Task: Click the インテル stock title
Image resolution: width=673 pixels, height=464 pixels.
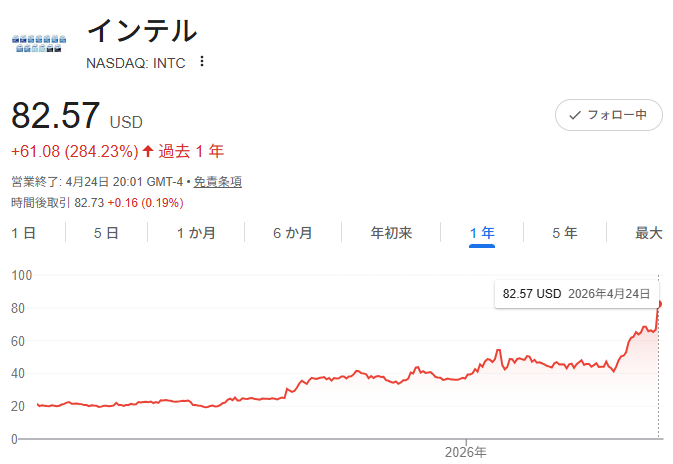Action: tap(142, 30)
